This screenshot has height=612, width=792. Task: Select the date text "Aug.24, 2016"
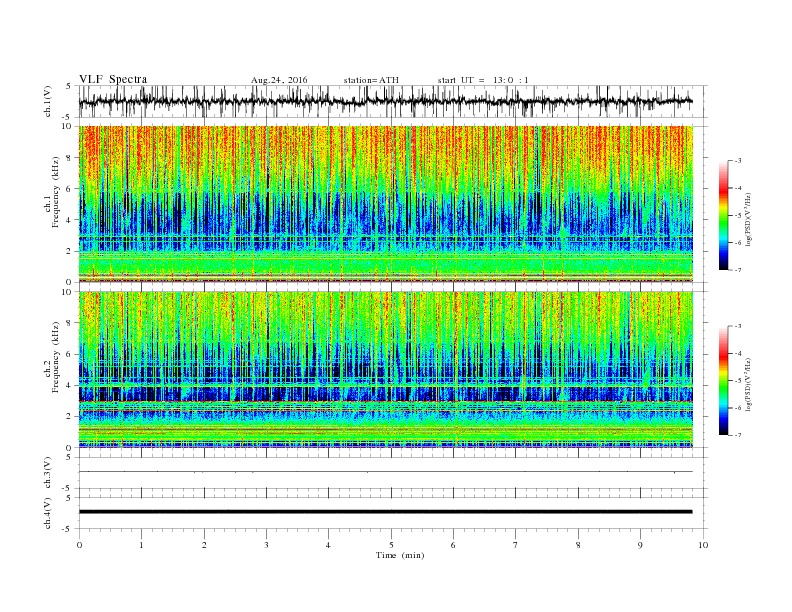279,80
